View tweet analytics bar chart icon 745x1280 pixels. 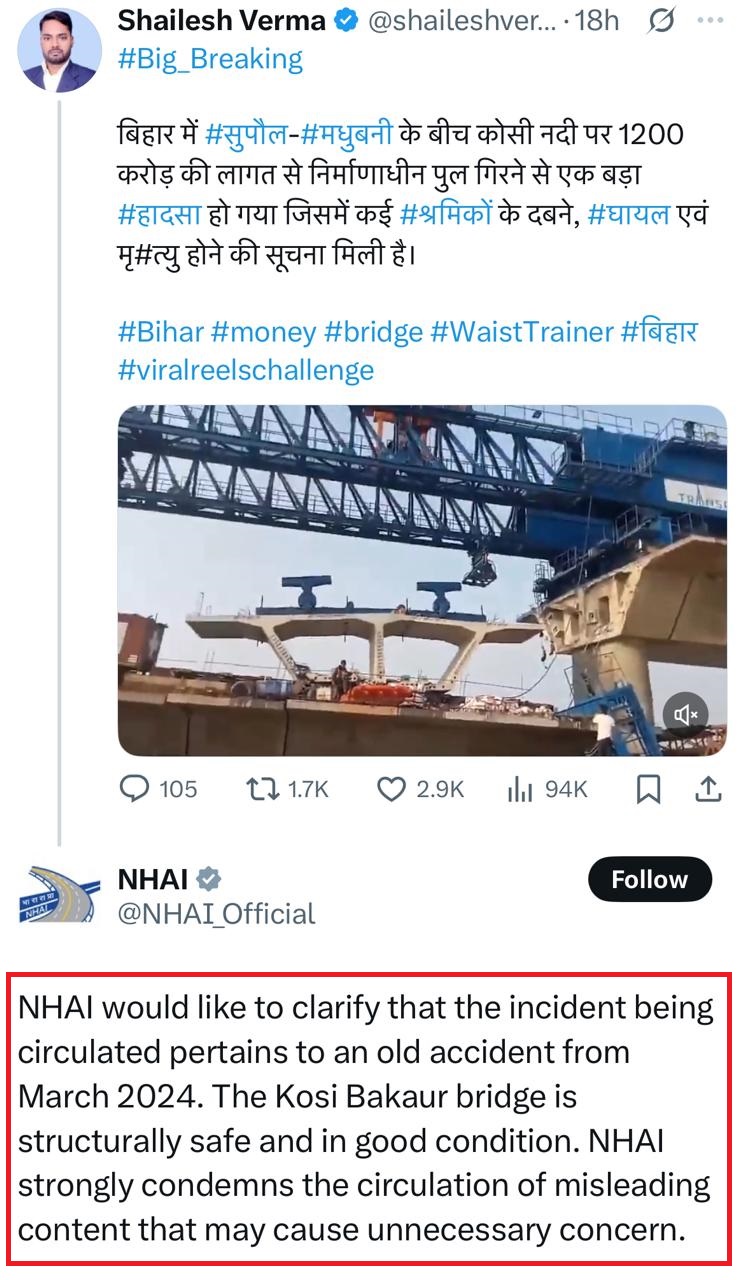point(520,789)
